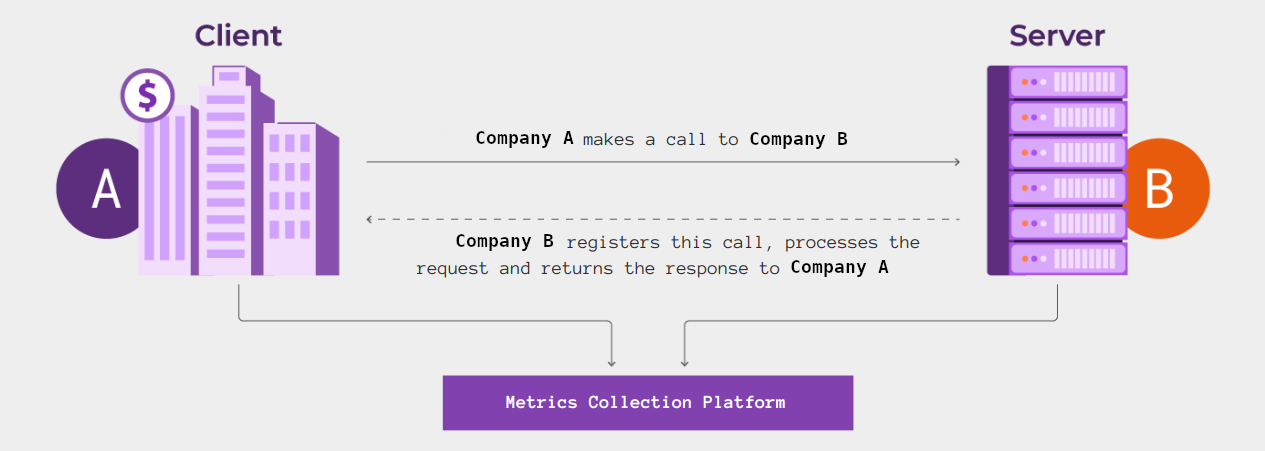Open the Metrics Collection Platform box
The width and height of the screenshot is (1265, 451).
pyautogui.click(x=647, y=403)
